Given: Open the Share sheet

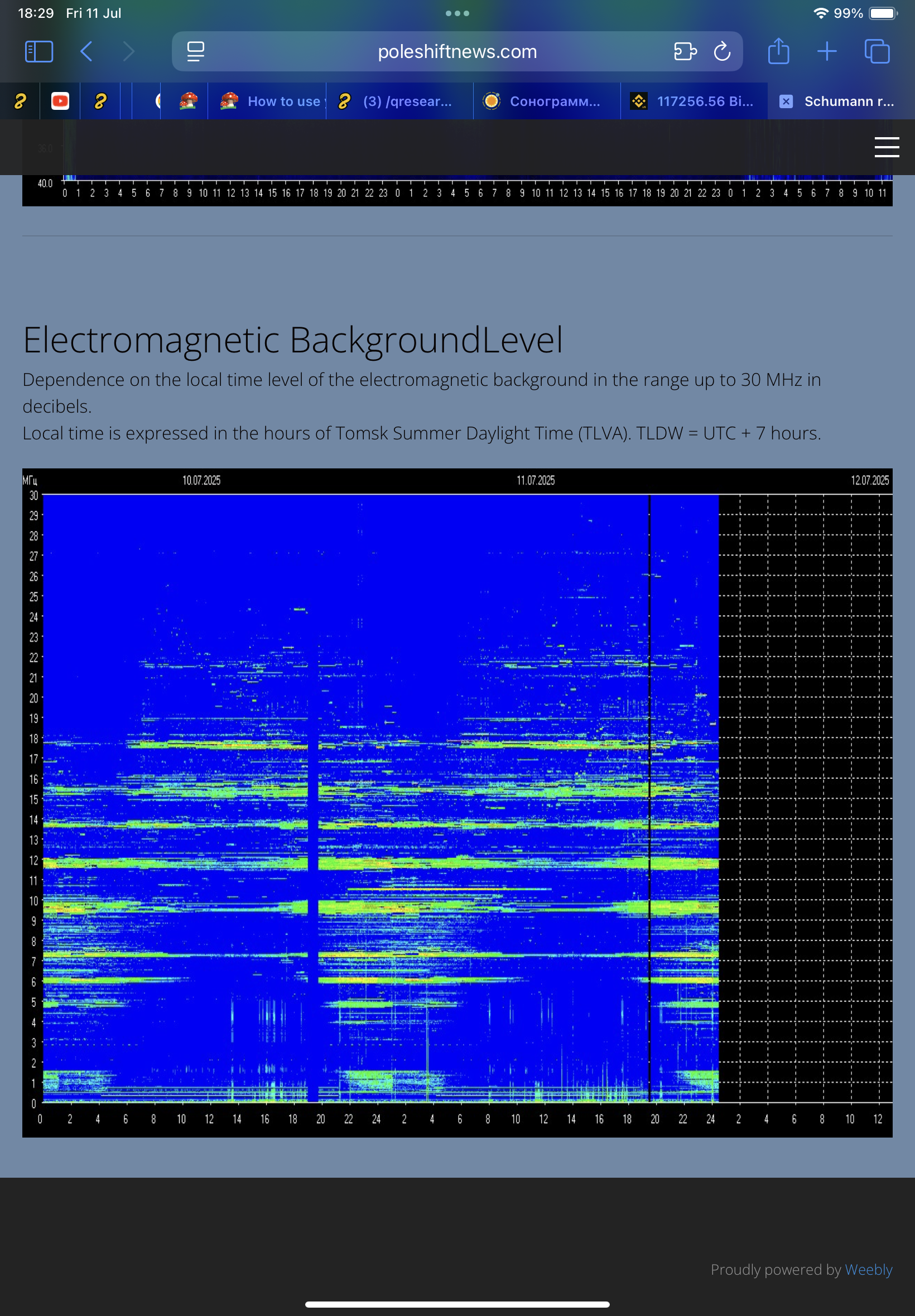Looking at the screenshot, I should coord(778,51).
